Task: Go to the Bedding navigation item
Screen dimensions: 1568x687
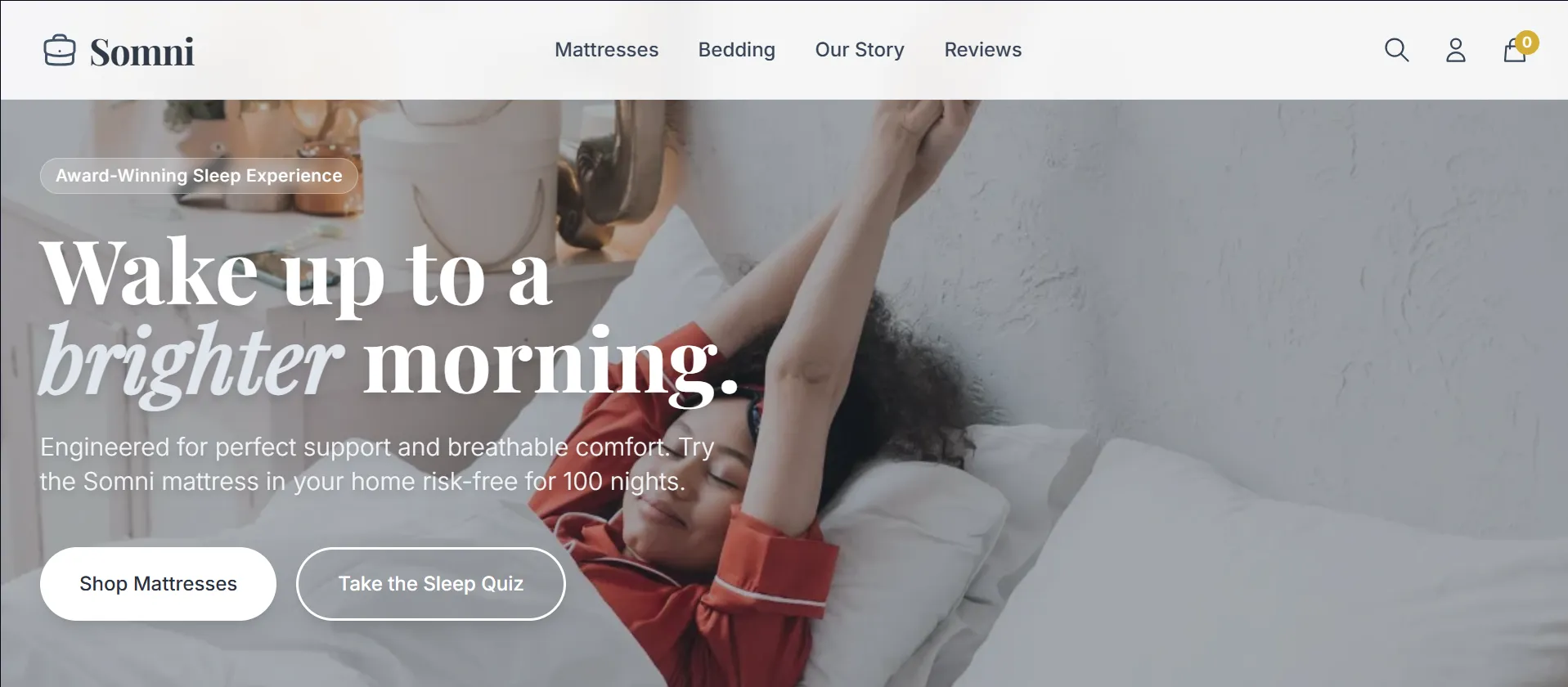Action: pyautogui.click(x=736, y=50)
